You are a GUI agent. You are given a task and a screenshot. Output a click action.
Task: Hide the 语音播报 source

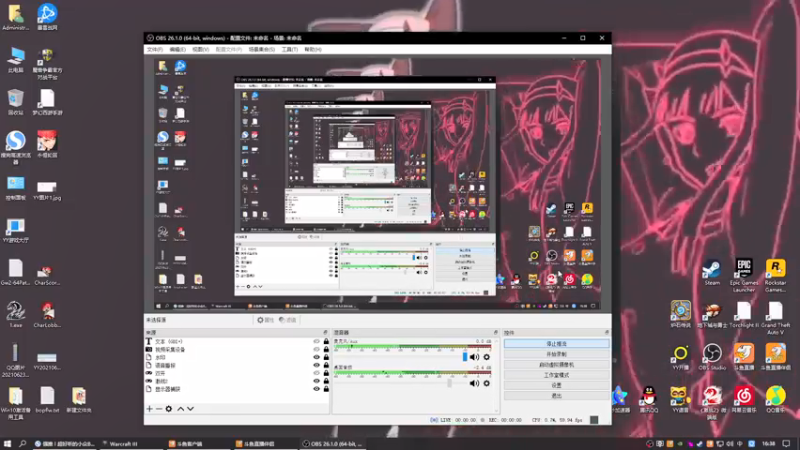[x=316, y=365]
